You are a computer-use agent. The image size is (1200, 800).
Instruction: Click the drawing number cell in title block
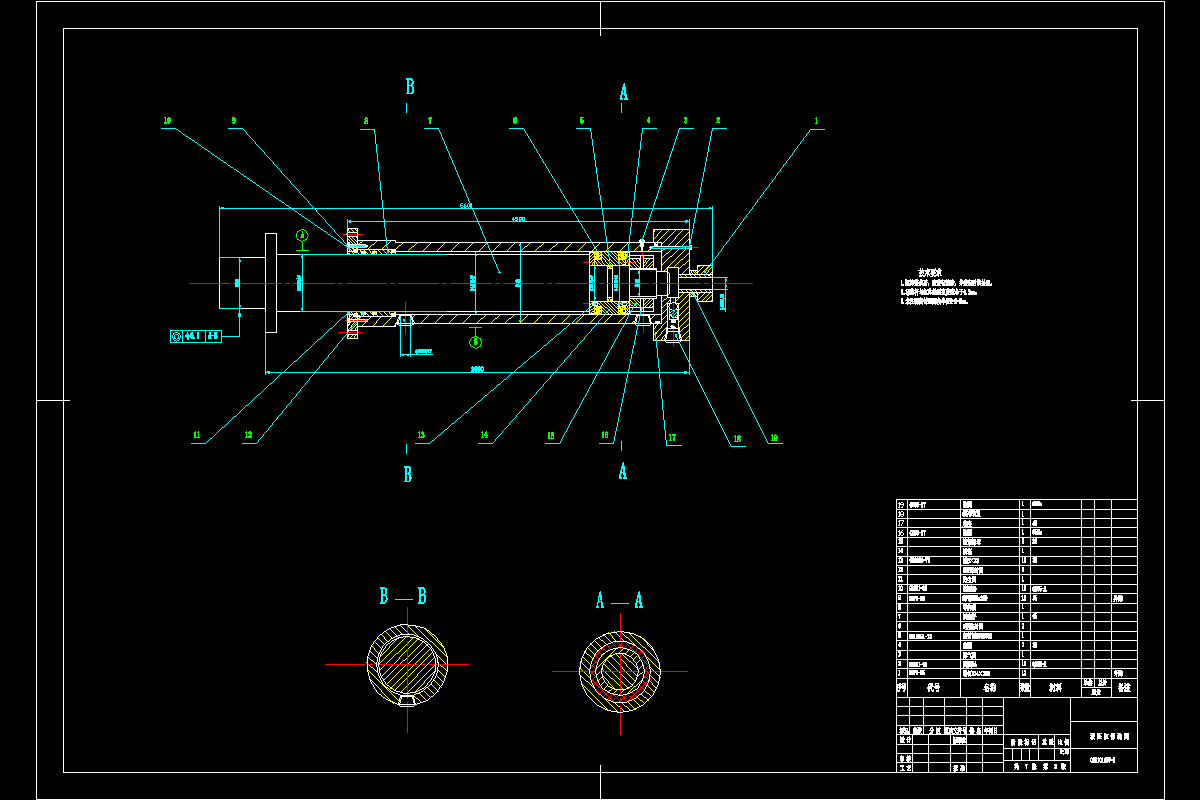click(1104, 760)
